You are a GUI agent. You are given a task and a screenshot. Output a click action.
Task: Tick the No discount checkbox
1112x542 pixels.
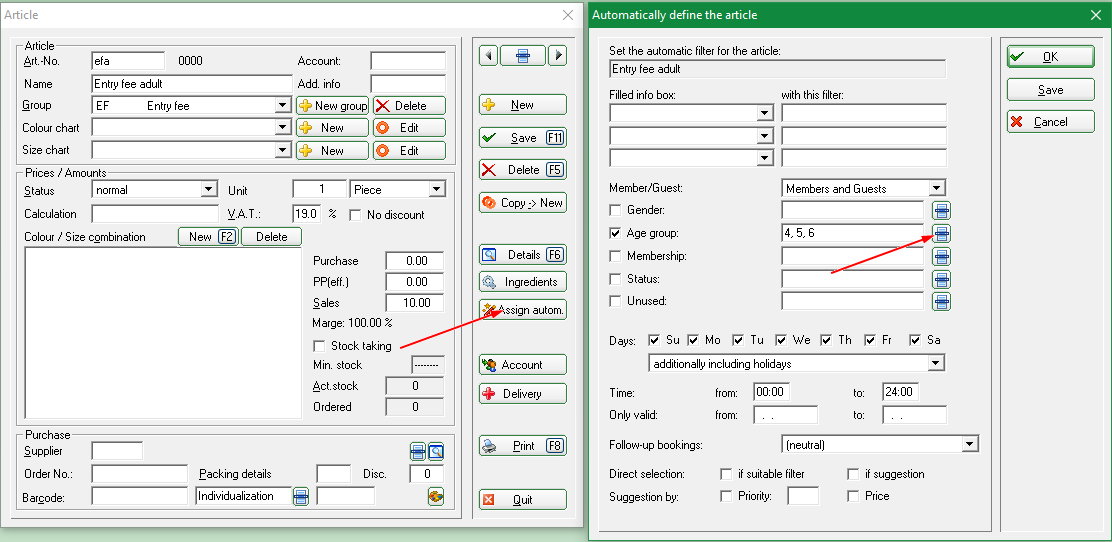355,215
